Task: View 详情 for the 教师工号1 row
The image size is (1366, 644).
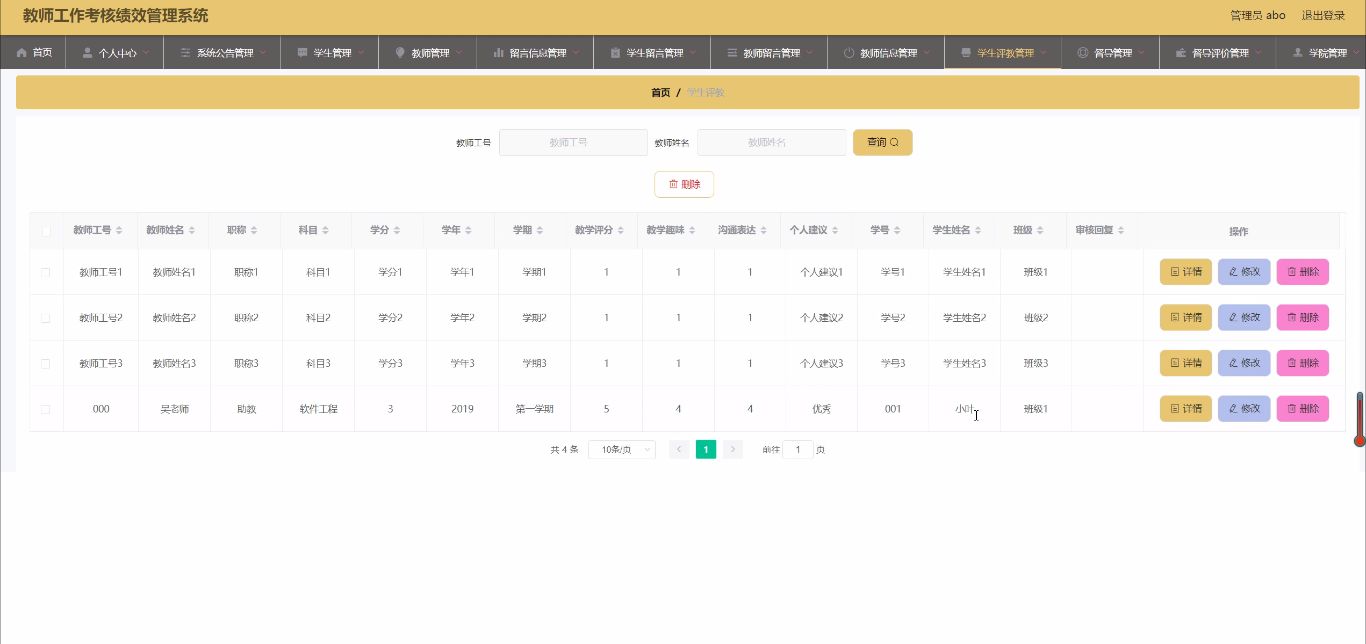Action: point(1186,272)
